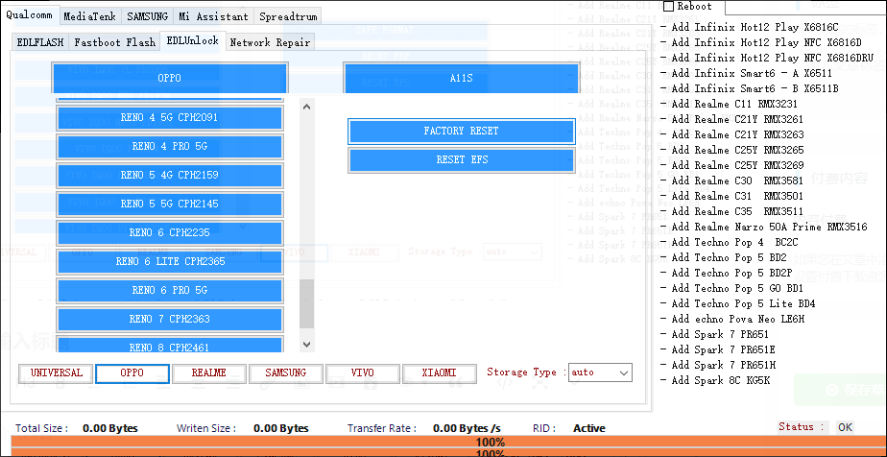Screen dimensions: 887x457
Task: Click log line Add Realme C30 RMX3581
Action: pyautogui.click(x=731, y=181)
